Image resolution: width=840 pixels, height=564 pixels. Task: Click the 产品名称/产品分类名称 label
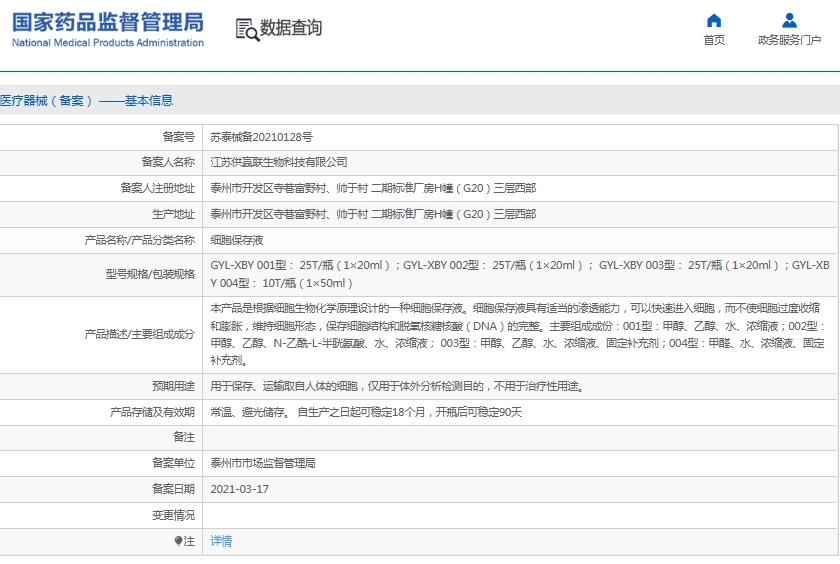[x=139, y=240]
